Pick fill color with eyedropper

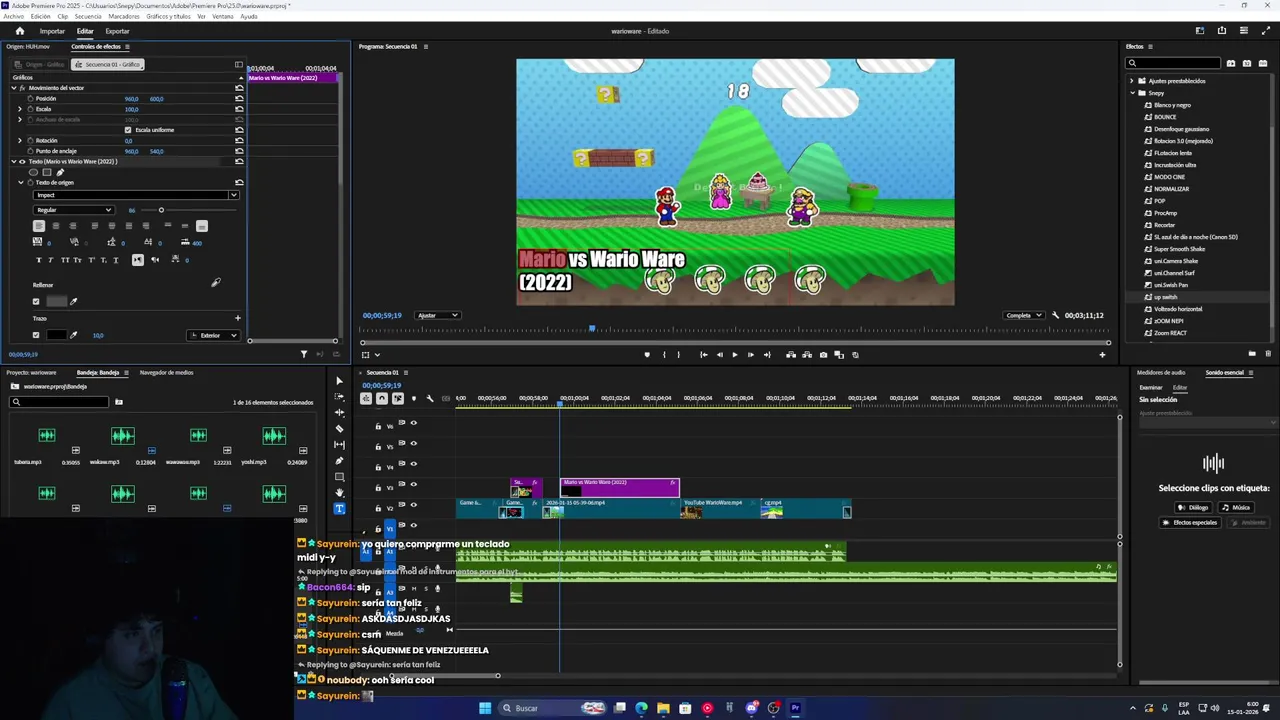coord(73,301)
